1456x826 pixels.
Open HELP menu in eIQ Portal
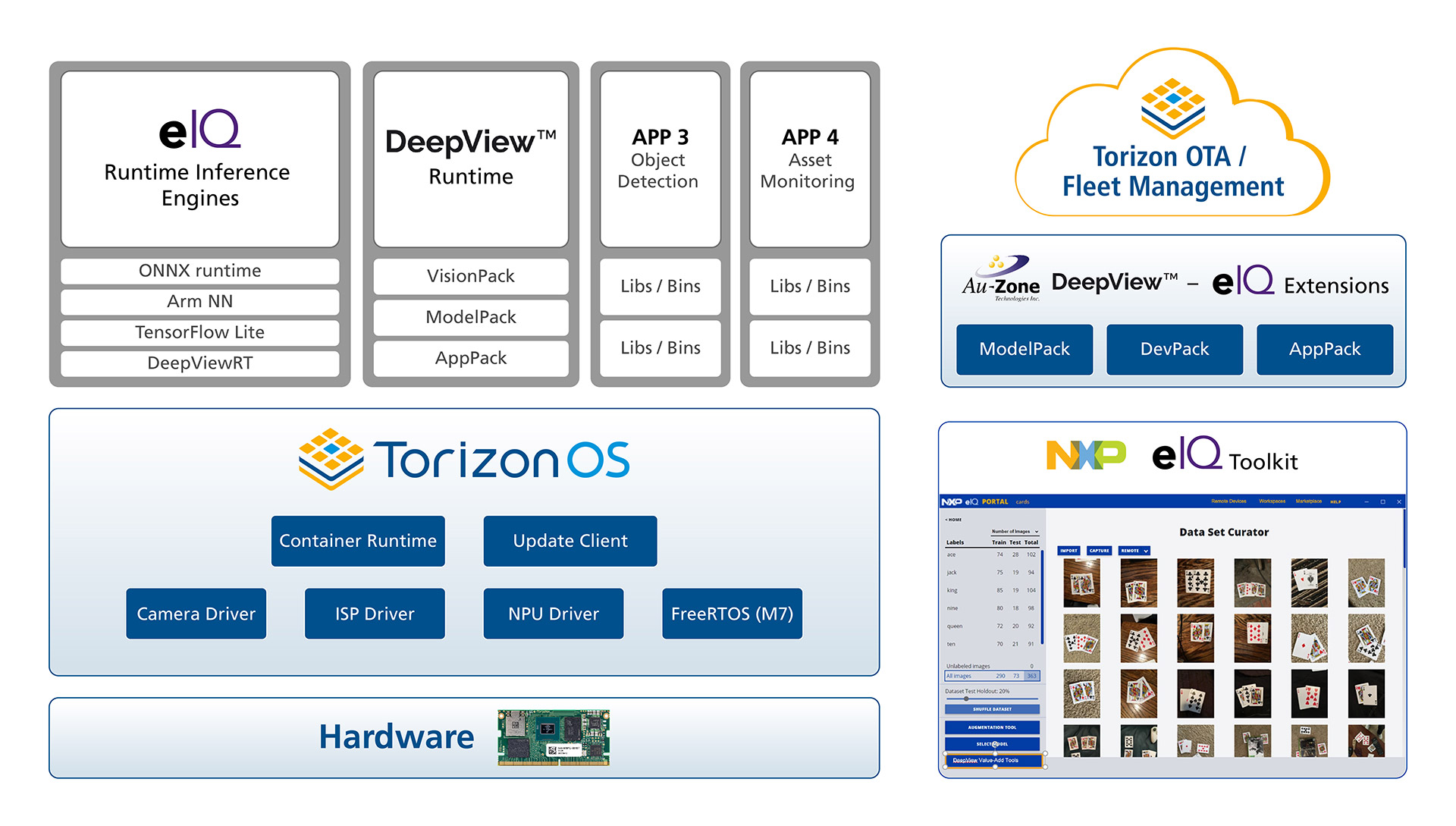click(1335, 501)
